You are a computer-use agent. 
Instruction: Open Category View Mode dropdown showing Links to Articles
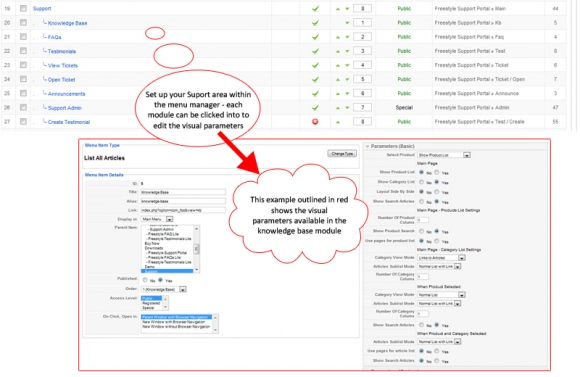pyautogui.click(x=441, y=257)
